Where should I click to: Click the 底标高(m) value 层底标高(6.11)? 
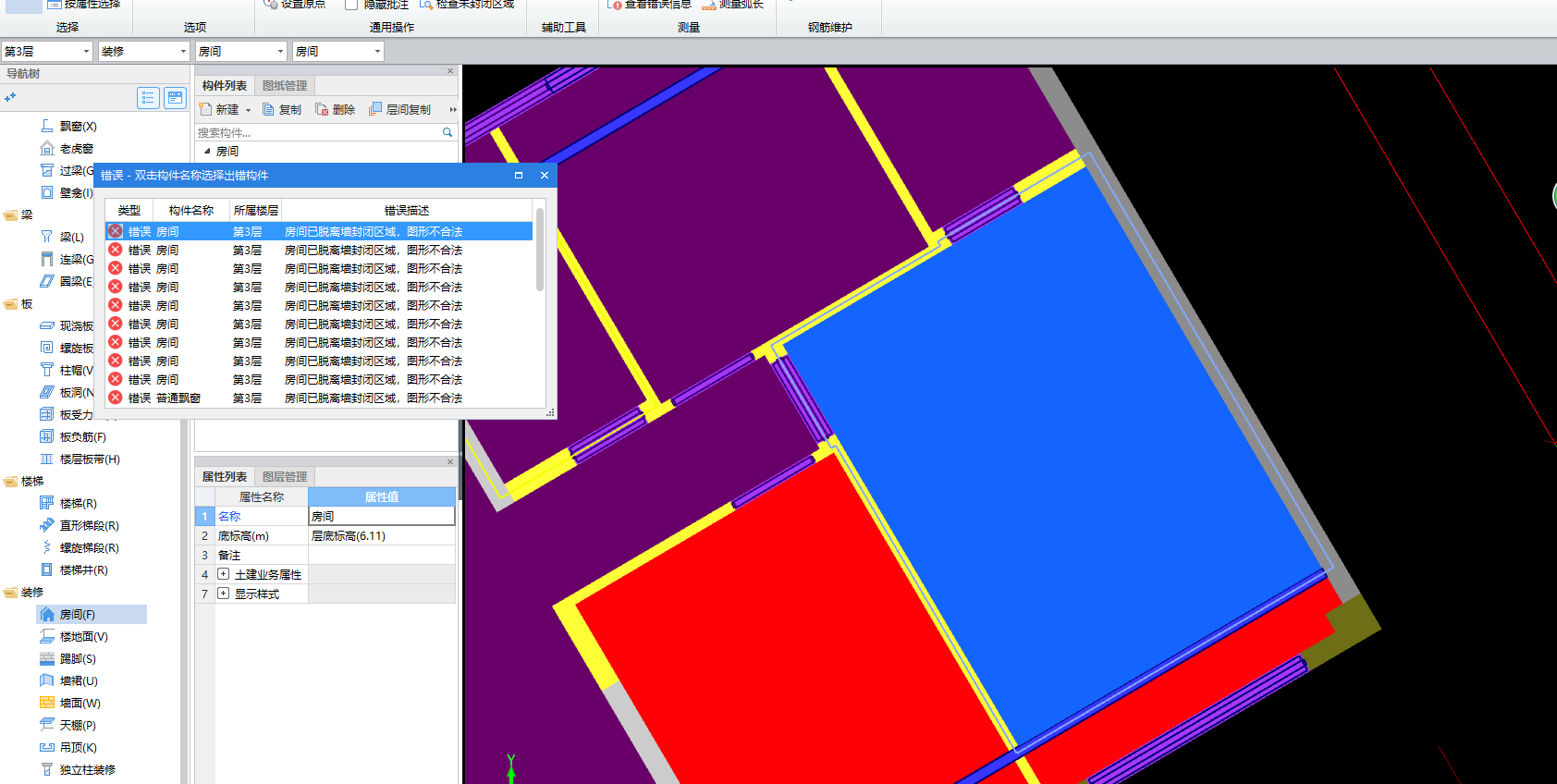(382, 535)
